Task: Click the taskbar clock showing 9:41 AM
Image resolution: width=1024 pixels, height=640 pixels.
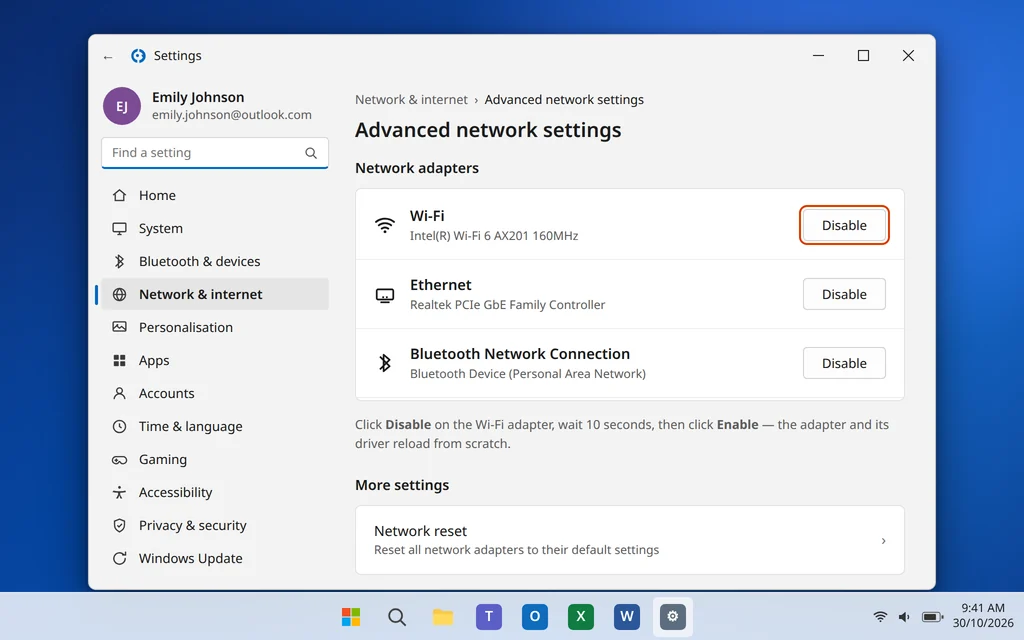Action: [982, 616]
